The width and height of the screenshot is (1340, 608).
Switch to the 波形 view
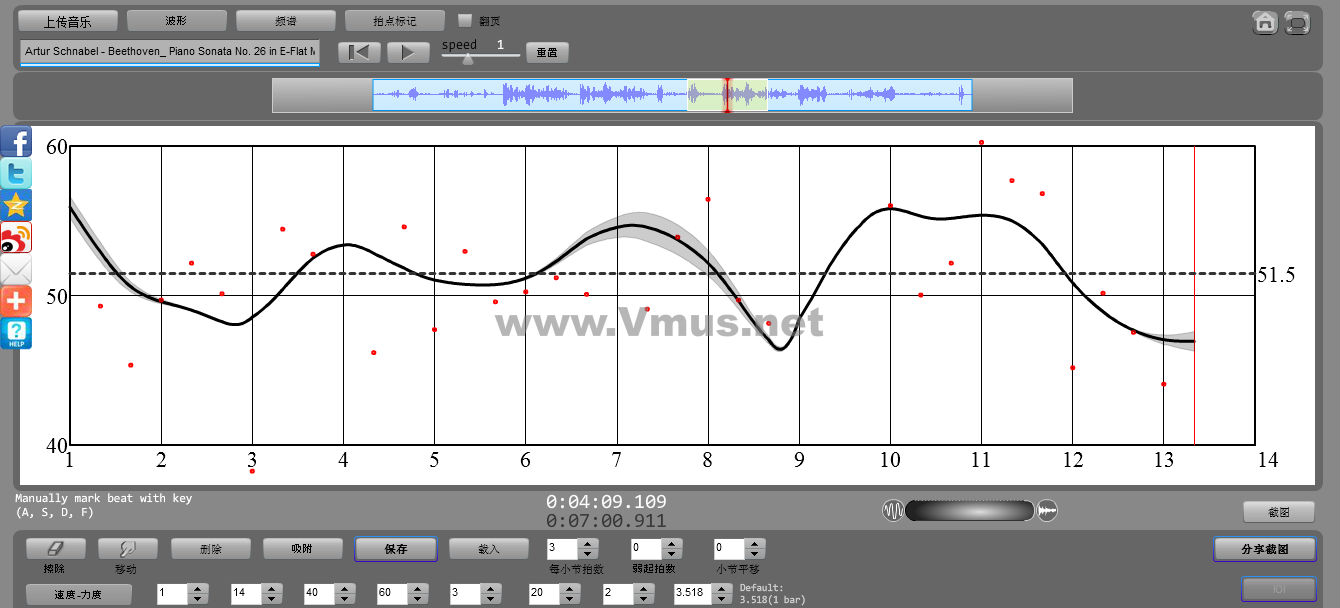click(176, 20)
